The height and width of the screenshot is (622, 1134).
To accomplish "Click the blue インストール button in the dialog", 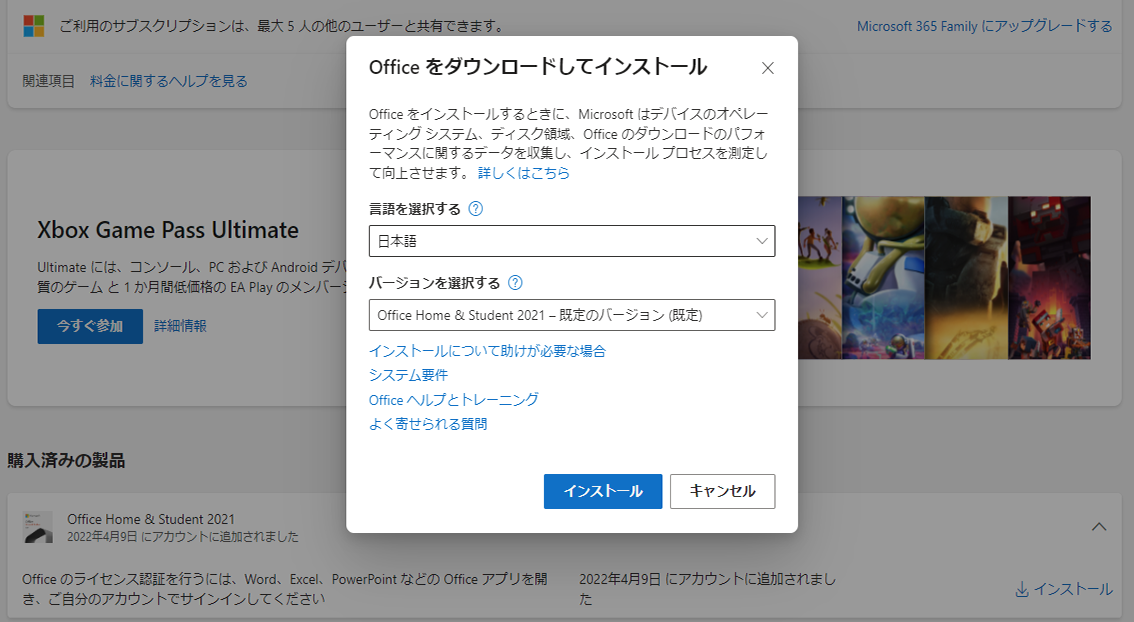I will click(602, 491).
